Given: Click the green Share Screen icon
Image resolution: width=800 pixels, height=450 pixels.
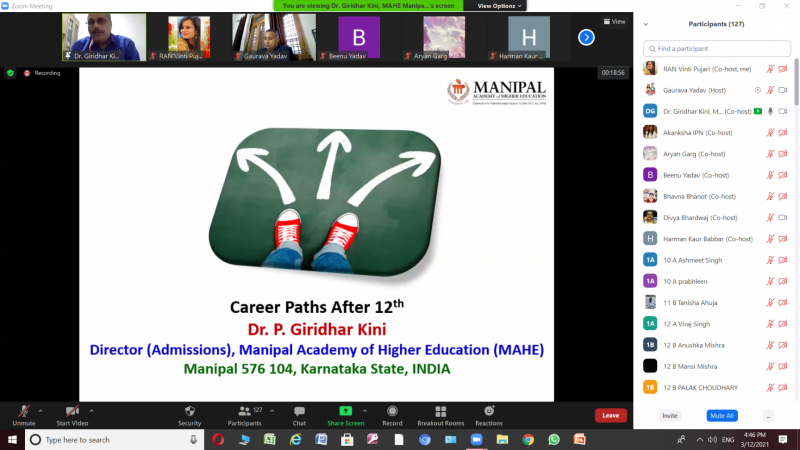Looking at the screenshot, I should (345, 411).
